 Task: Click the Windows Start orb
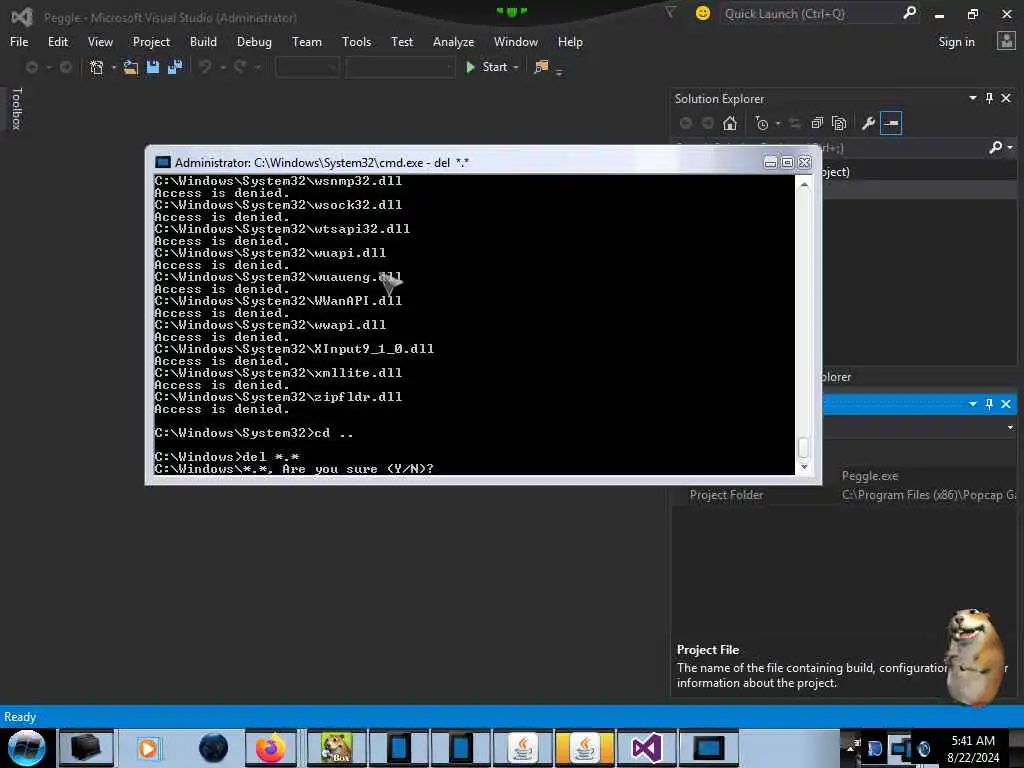[27, 748]
